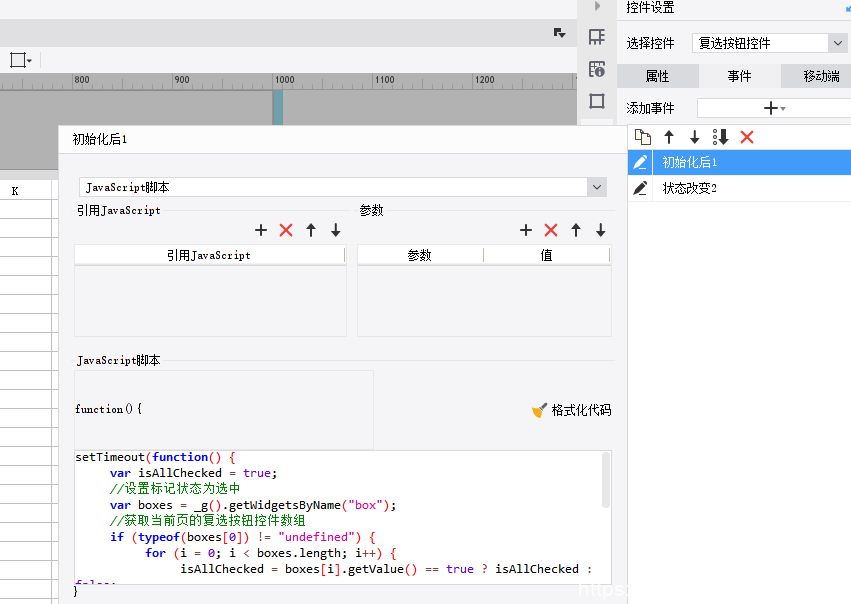The height and width of the screenshot is (604, 851).
Task: Open the top side-panel icon
Action: pyautogui.click(x=597, y=37)
